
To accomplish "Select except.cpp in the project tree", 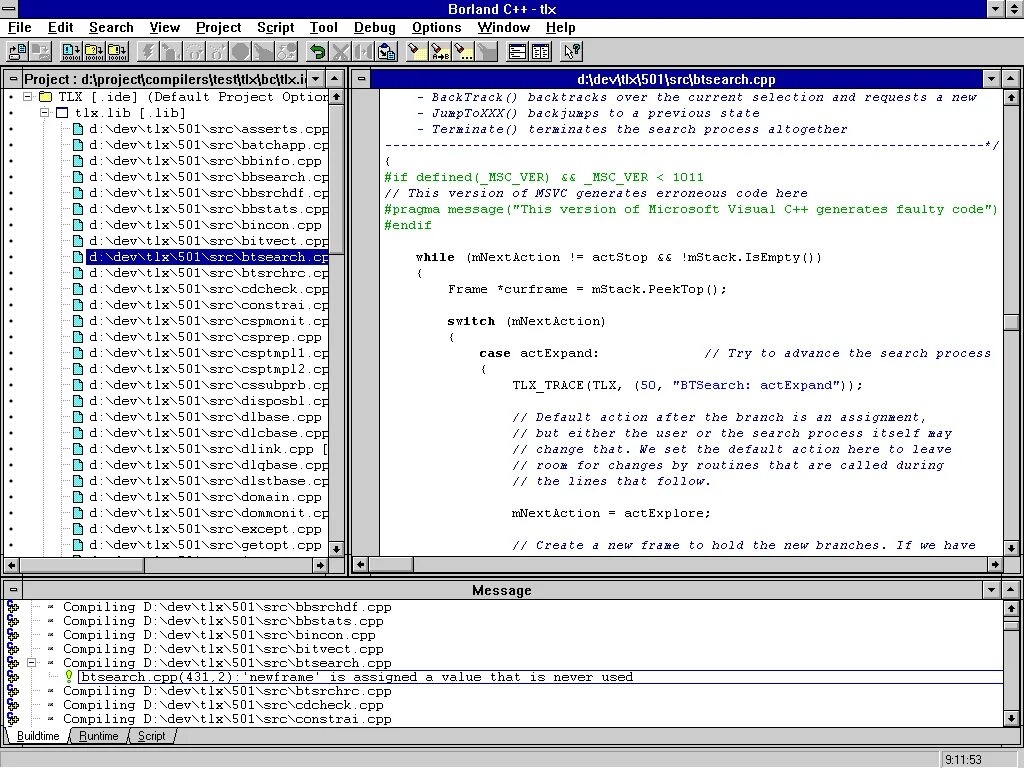I will (205, 530).
